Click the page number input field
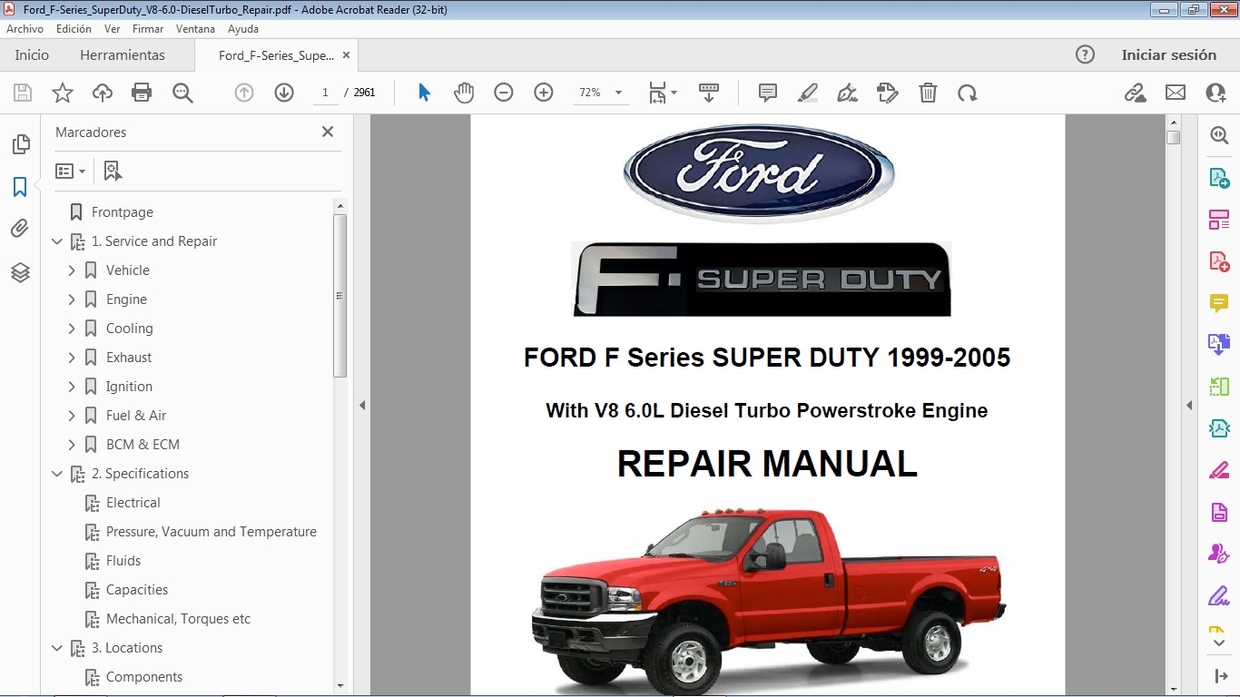The image size is (1240, 697). [325, 92]
